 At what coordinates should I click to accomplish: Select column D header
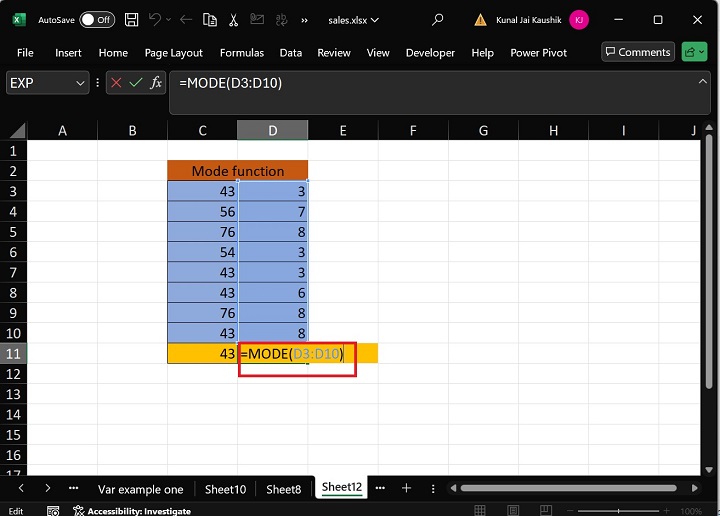click(272, 130)
